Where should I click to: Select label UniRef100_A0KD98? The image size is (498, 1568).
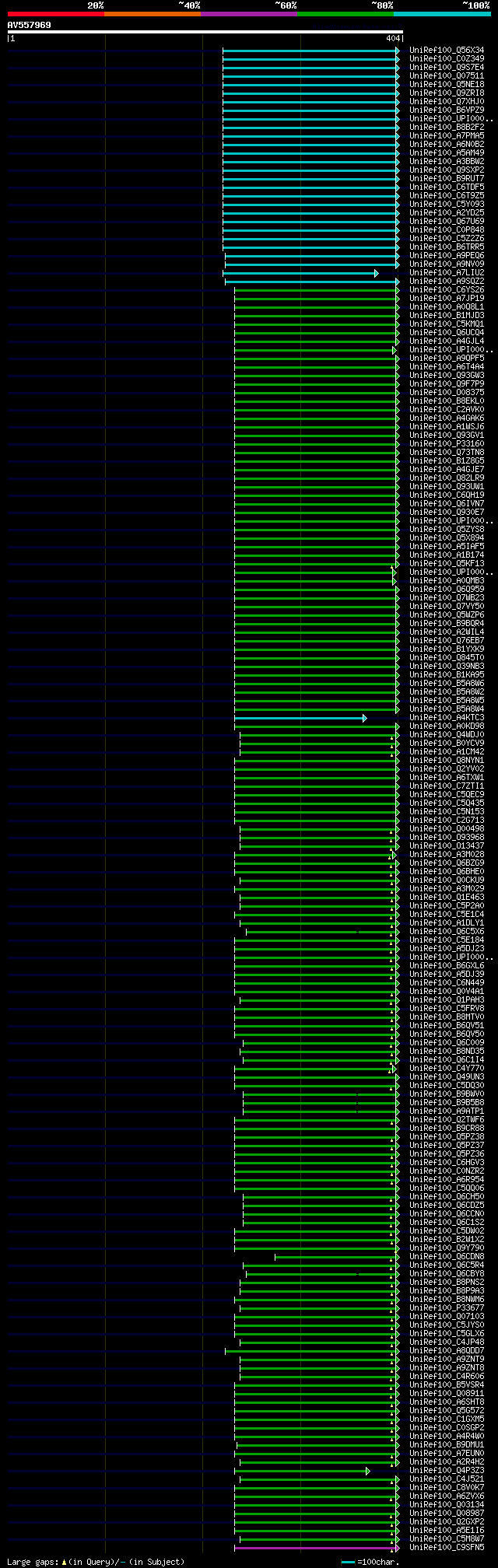coord(447,726)
